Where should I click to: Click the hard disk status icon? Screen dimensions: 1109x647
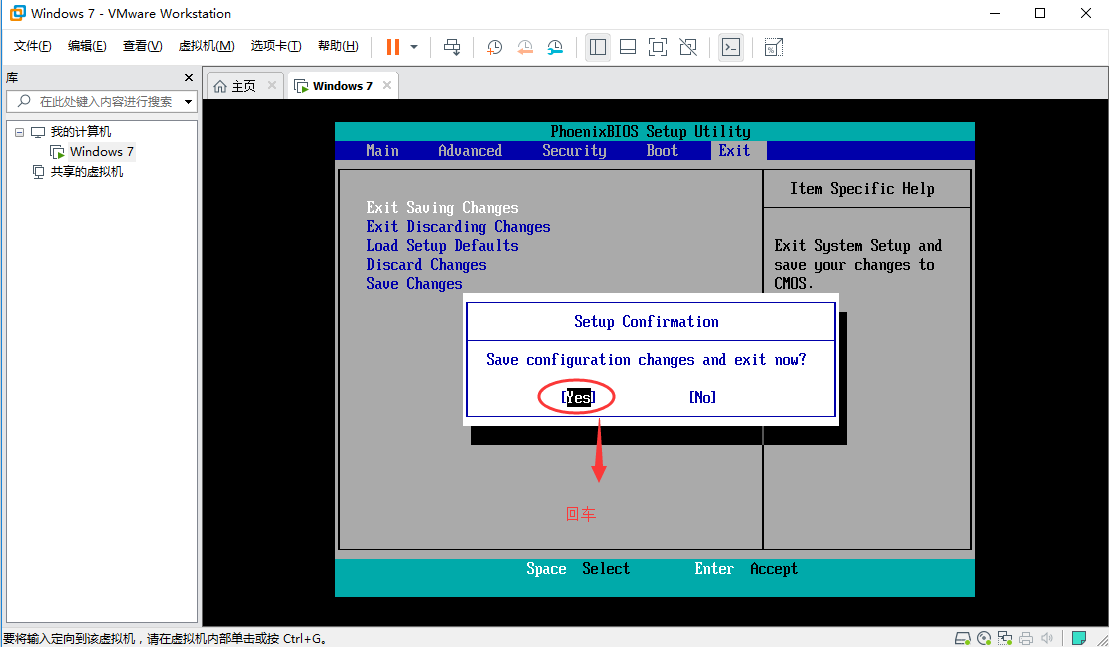pos(963,639)
